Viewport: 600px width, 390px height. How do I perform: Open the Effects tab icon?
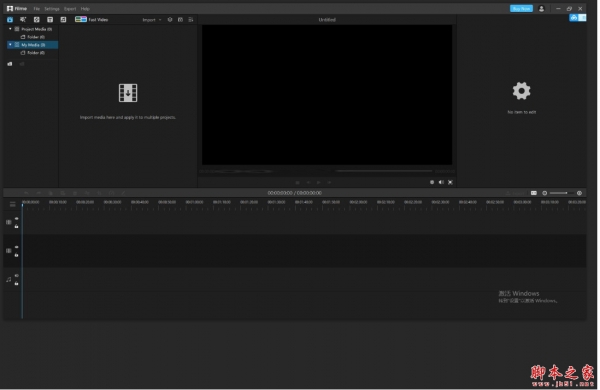pyautogui.click(x=23, y=20)
